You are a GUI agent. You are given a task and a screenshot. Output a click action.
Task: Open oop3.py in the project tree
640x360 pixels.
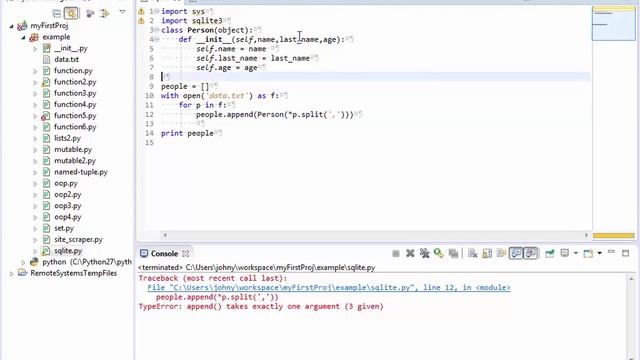[68, 206]
